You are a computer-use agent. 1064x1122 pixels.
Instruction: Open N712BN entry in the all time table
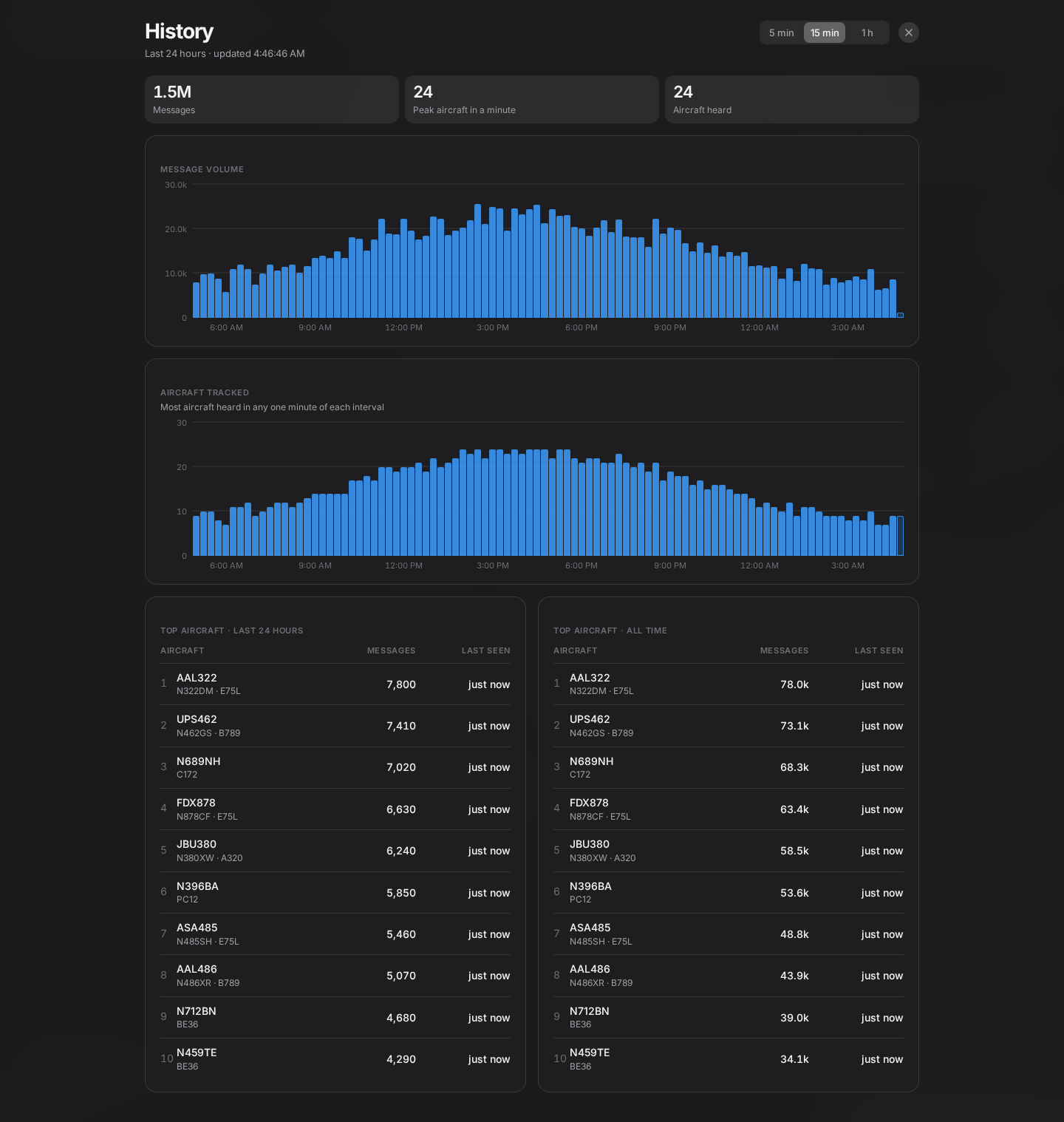729,1018
